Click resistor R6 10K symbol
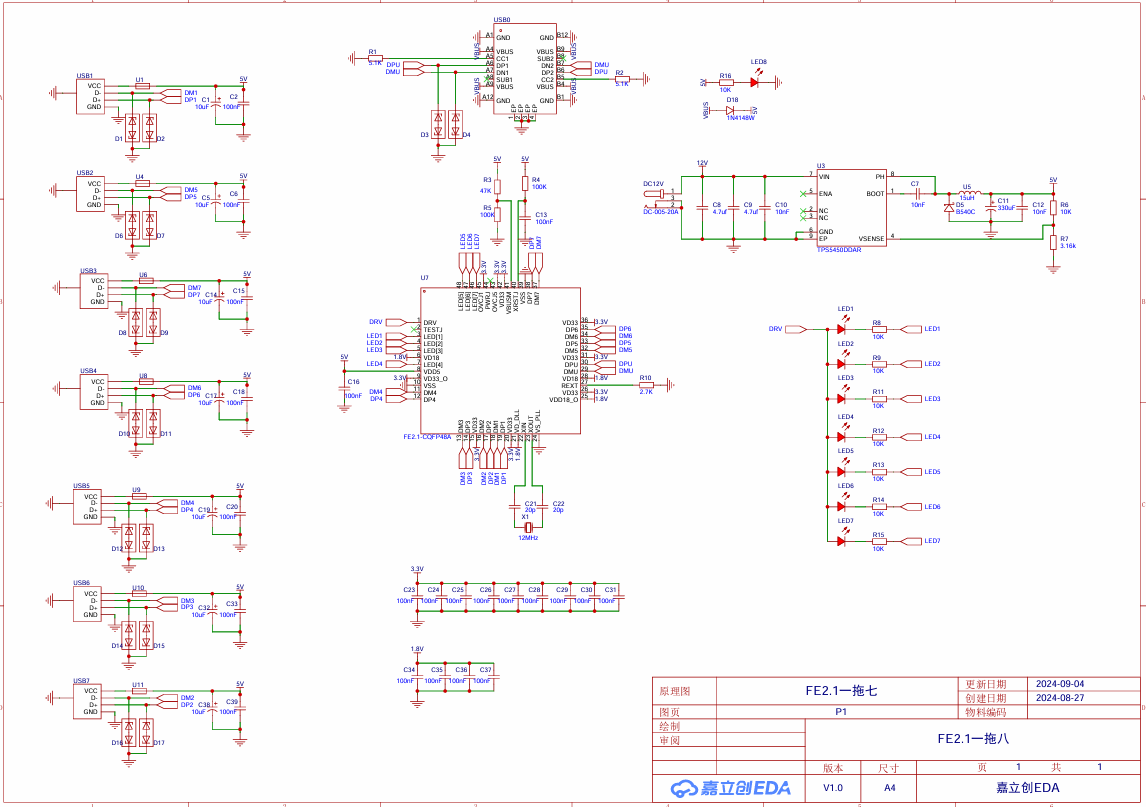The width and height of the screenshot is (1146, 807). pyautogui.click(x=1053, y=208)
